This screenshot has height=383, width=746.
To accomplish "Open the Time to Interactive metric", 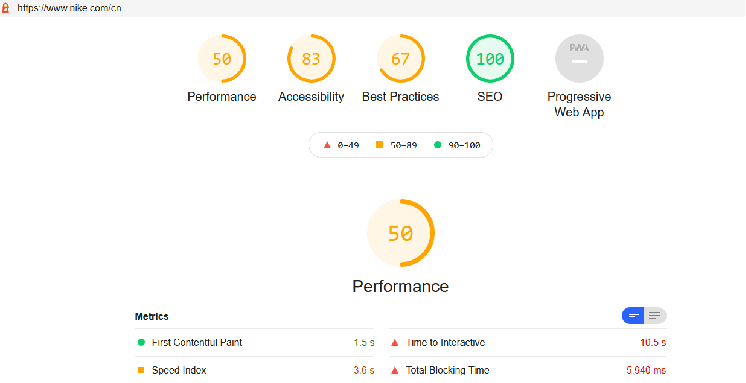I will [528, 343].
